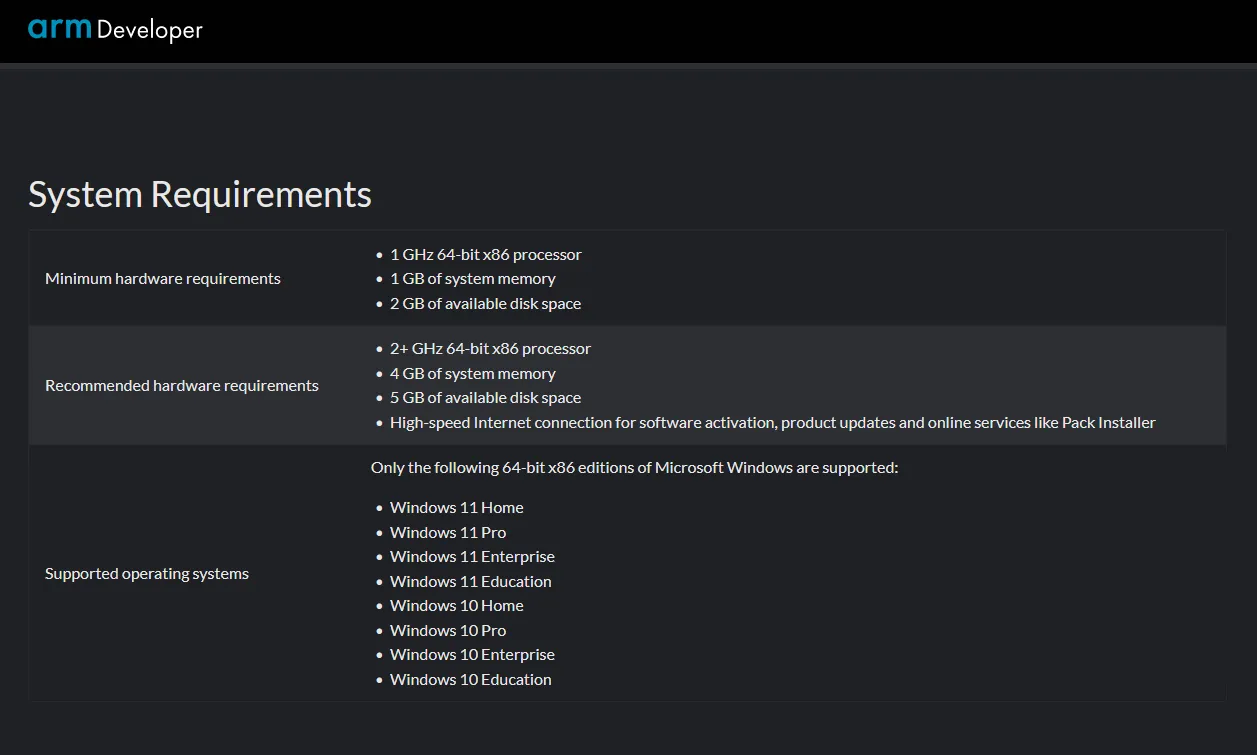
Task: Click the Windows 10 Pro list entry
Action: (x=448, y=631)
